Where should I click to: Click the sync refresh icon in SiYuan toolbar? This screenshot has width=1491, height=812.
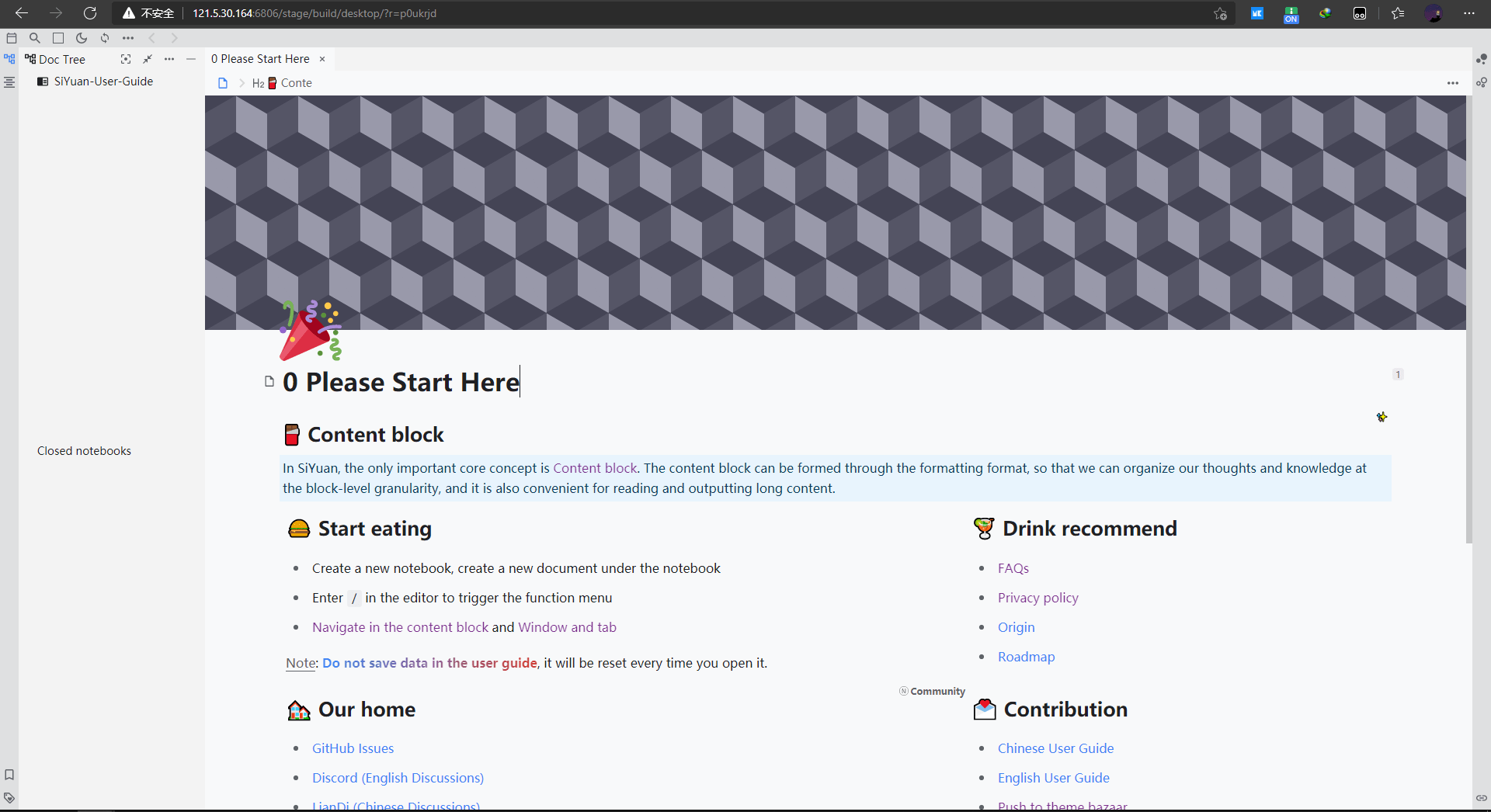[105, 37]
